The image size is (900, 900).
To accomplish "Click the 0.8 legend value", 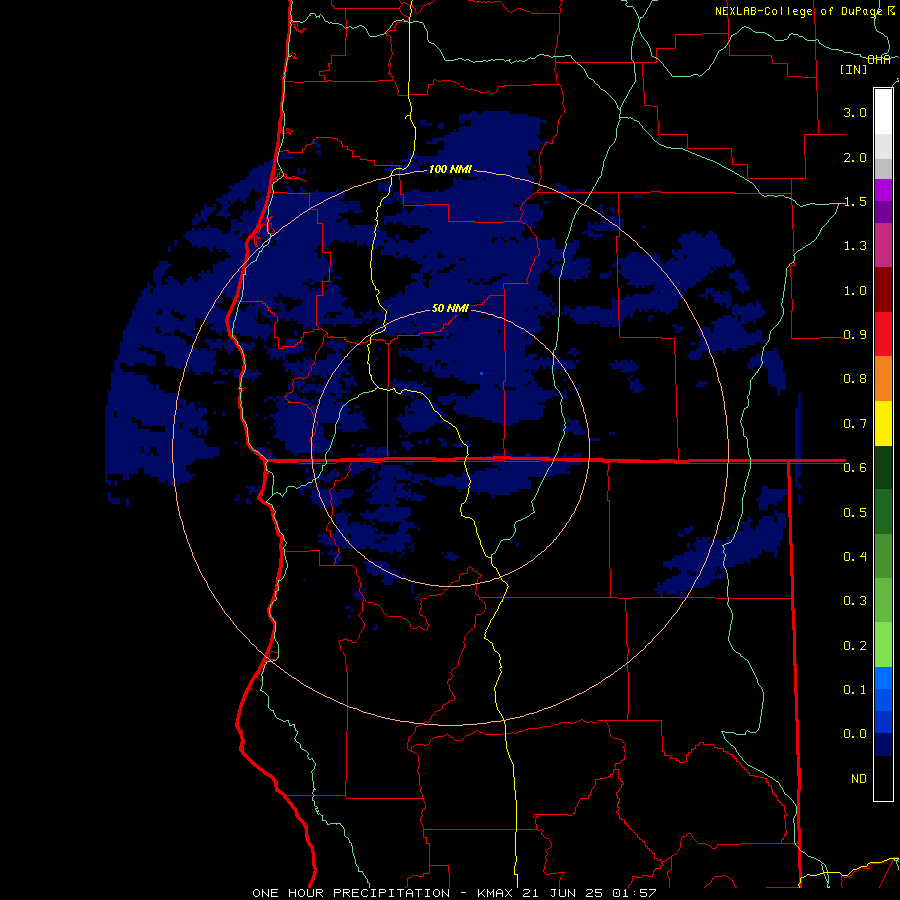I will (855, 379).
